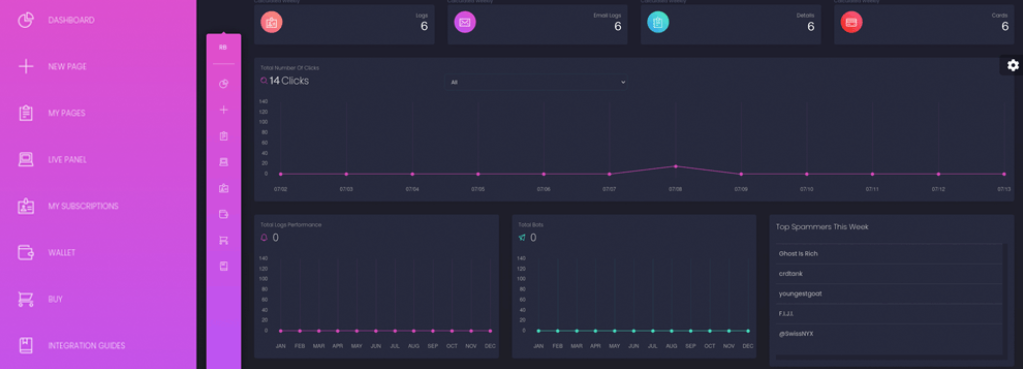Open Live Panel in the wide sidebar

click(x=52, y=160)
